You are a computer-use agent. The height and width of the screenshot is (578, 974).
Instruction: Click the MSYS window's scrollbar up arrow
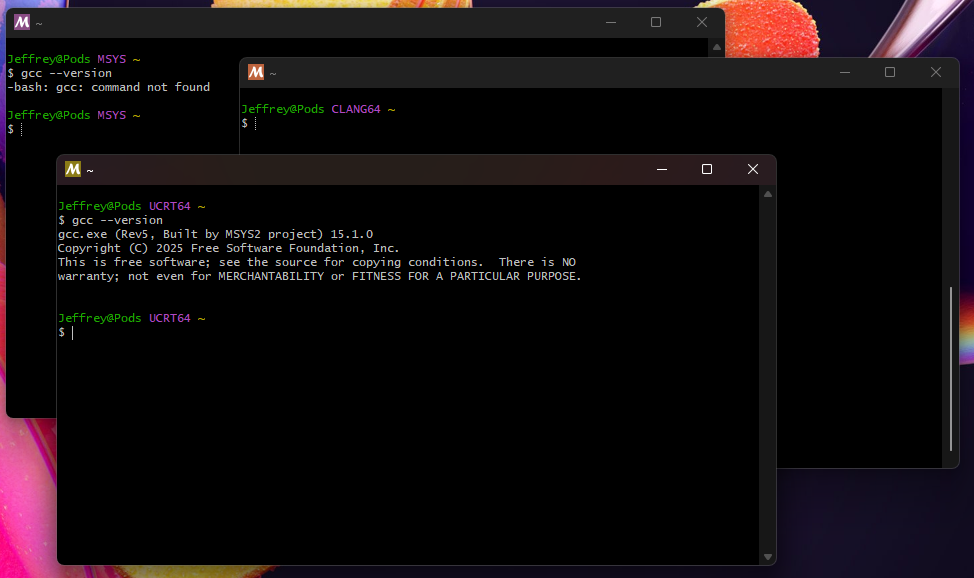point(717,47)
